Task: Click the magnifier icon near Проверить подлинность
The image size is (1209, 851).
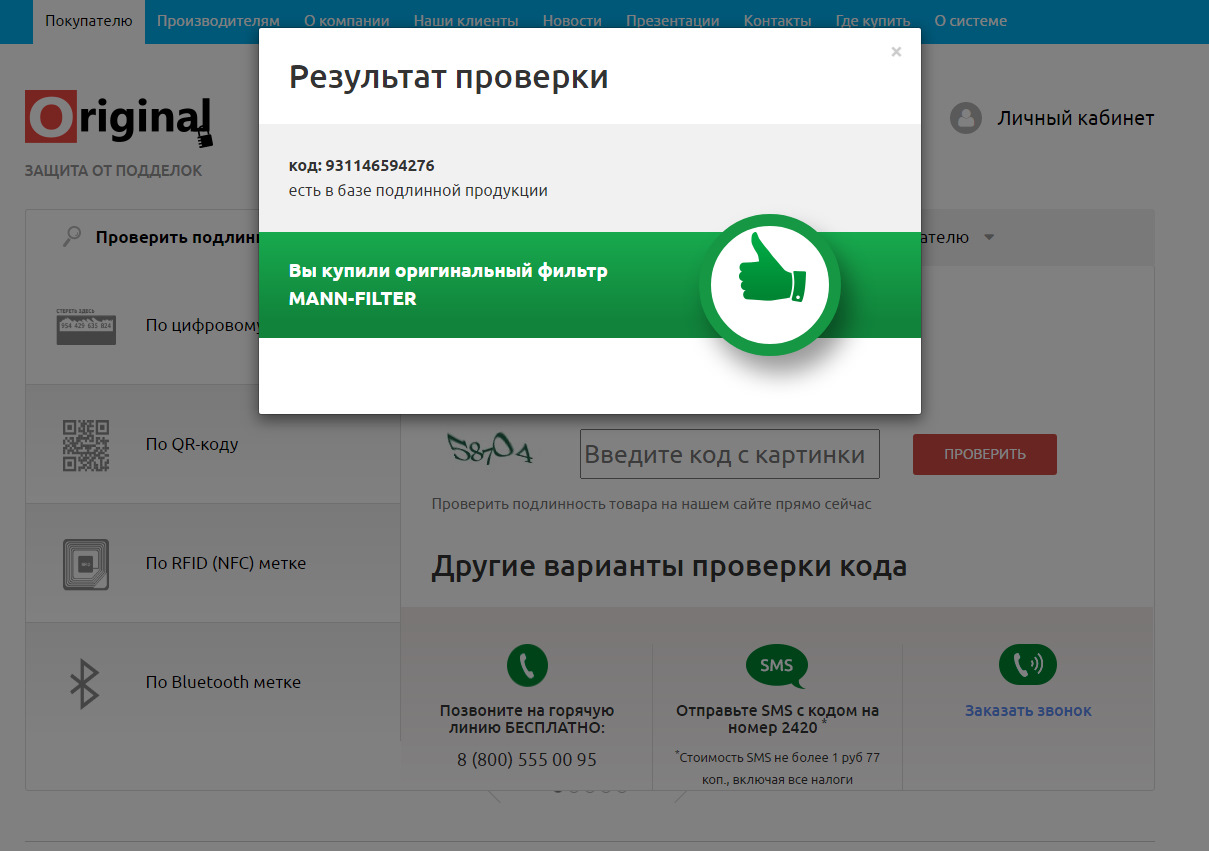Action: pos(72,237)
